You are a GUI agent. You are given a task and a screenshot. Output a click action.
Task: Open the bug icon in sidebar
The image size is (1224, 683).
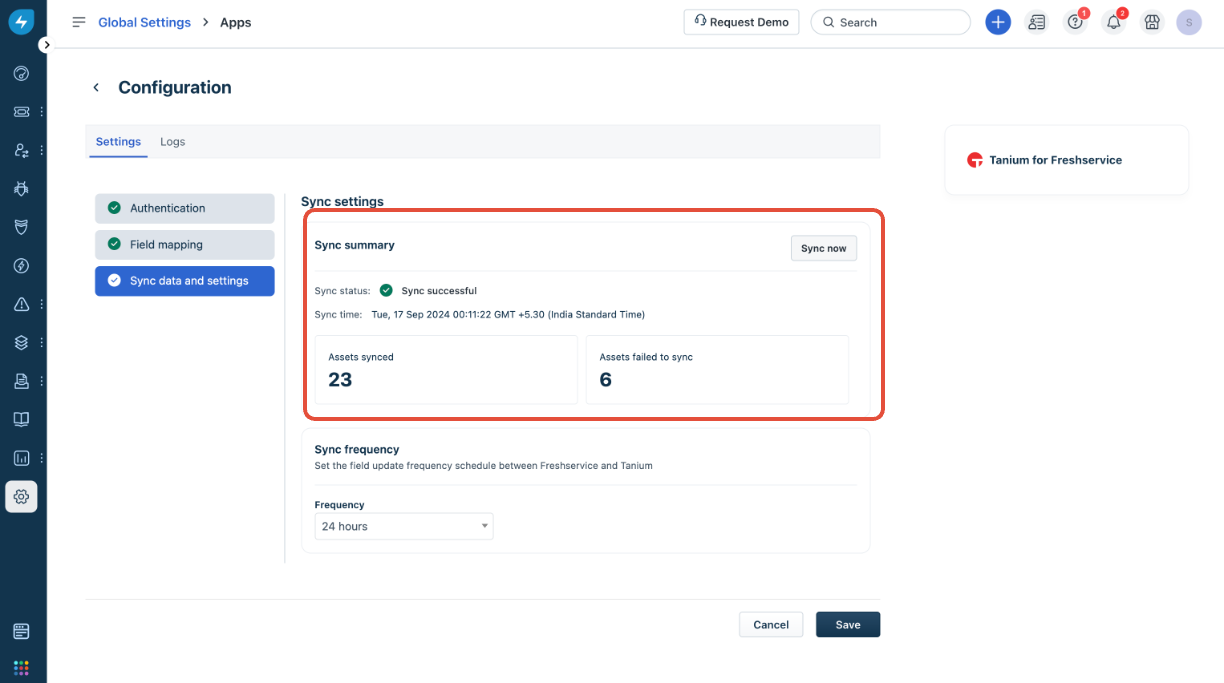[x=21, y=188]
